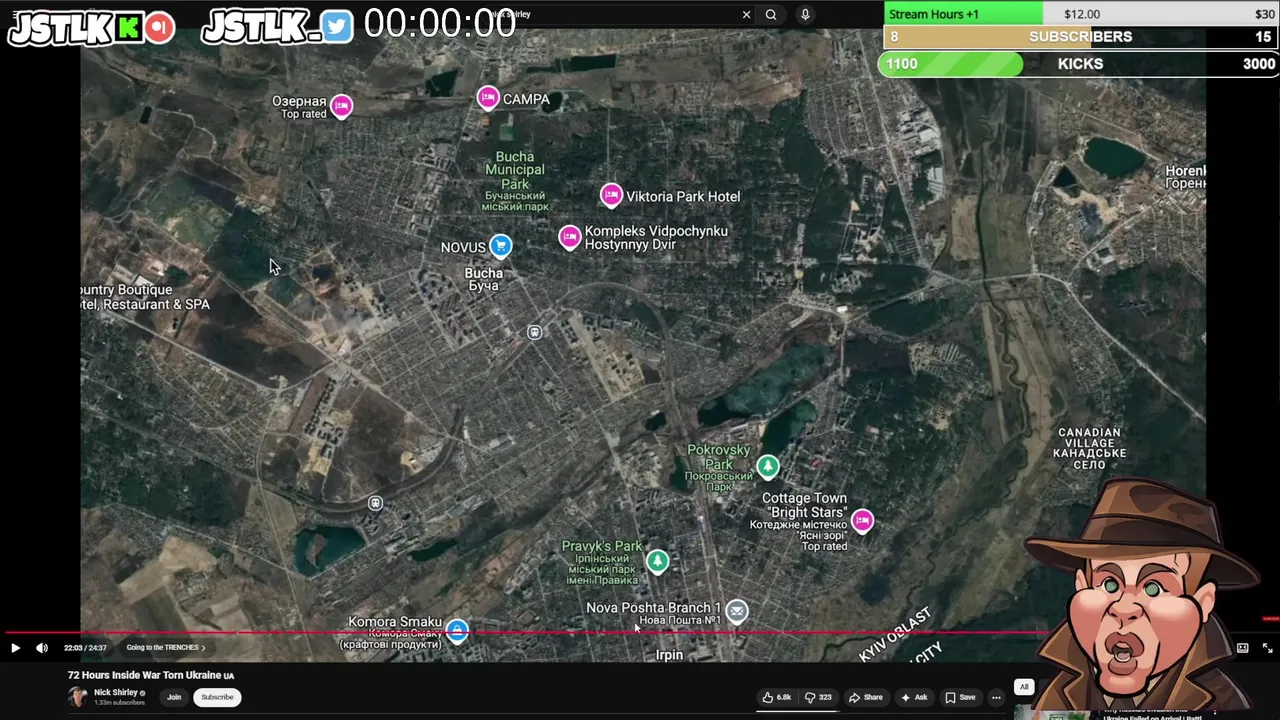Click the Komora Smaku map pin
This screenshot has height=720, width=1280.
pyautogui.click(x=457, y=630)
